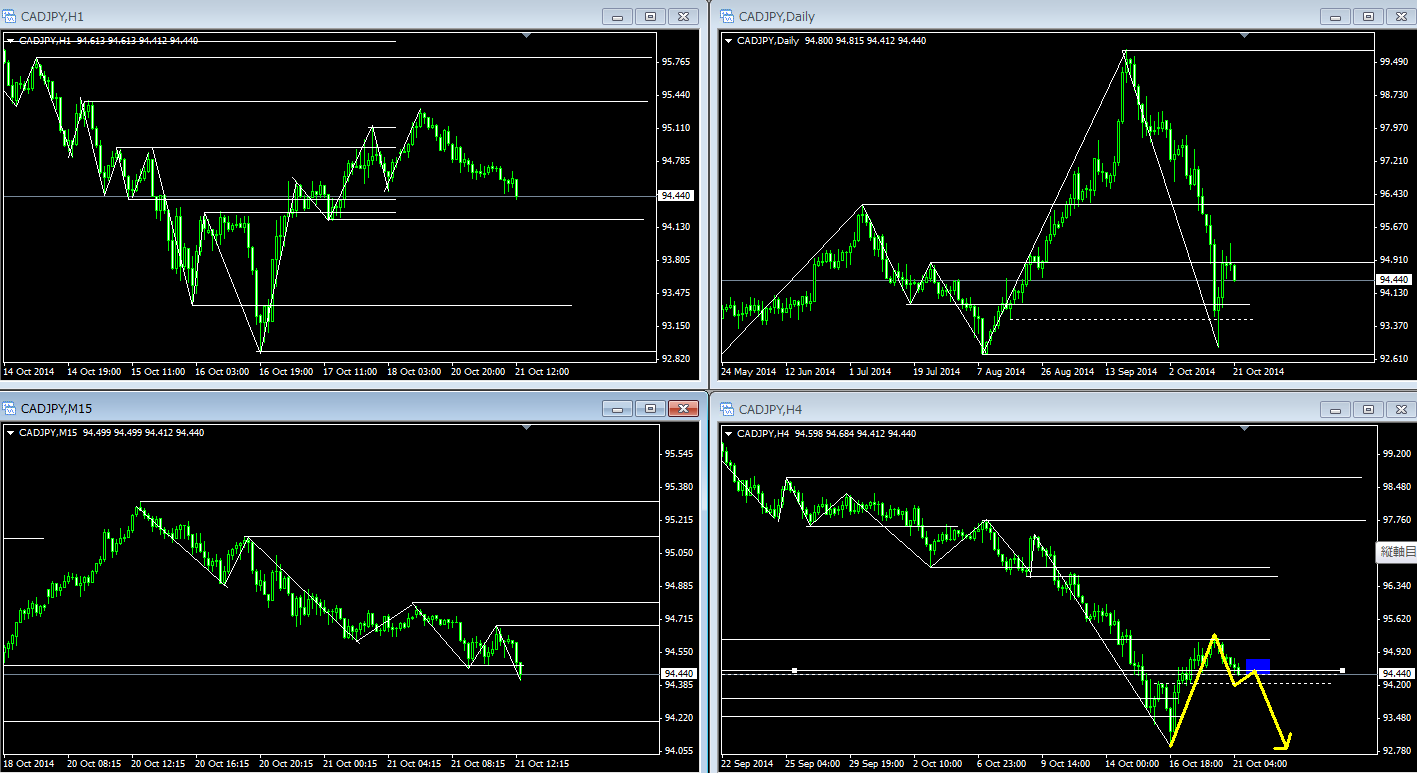Minimize the CADJPY,M15 chart window
Viewport: 1417px width, 773px height.
pyautogui.click(x=619, y=409)
